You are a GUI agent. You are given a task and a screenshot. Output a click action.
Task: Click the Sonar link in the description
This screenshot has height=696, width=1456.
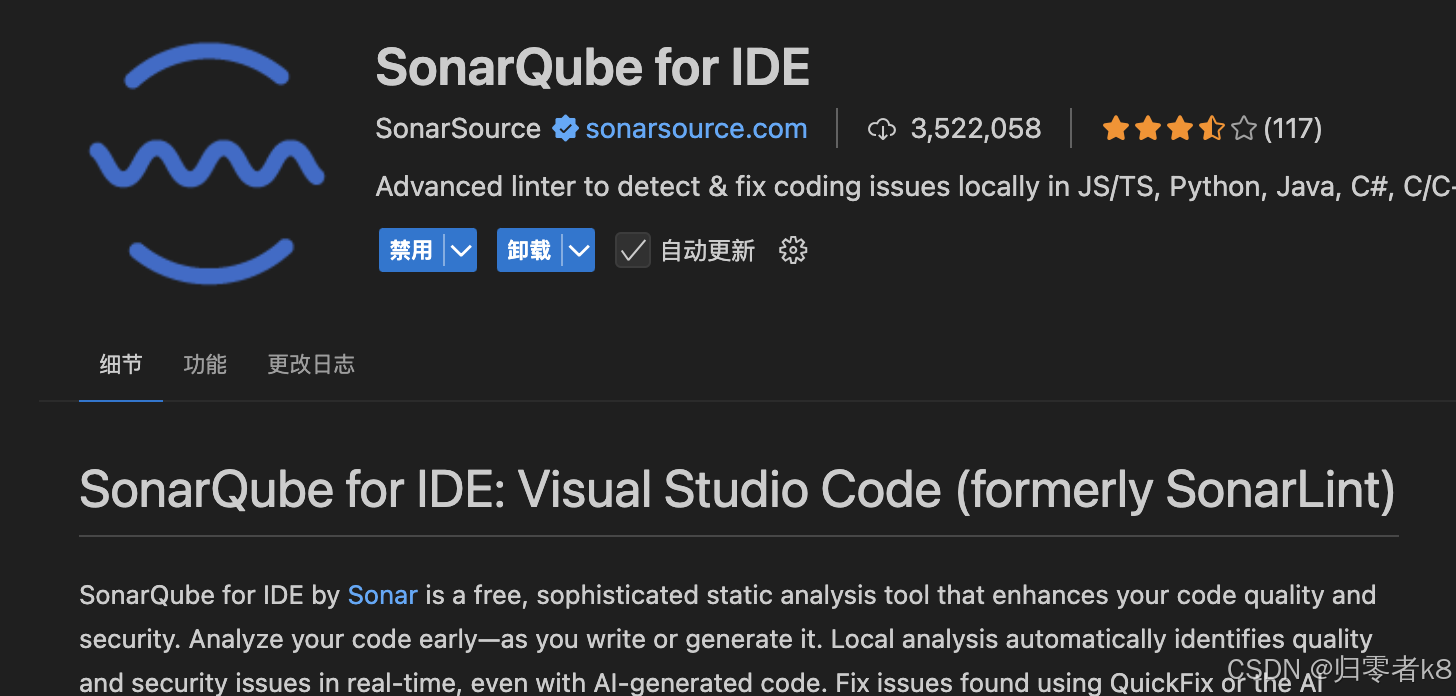pos(382,594)
